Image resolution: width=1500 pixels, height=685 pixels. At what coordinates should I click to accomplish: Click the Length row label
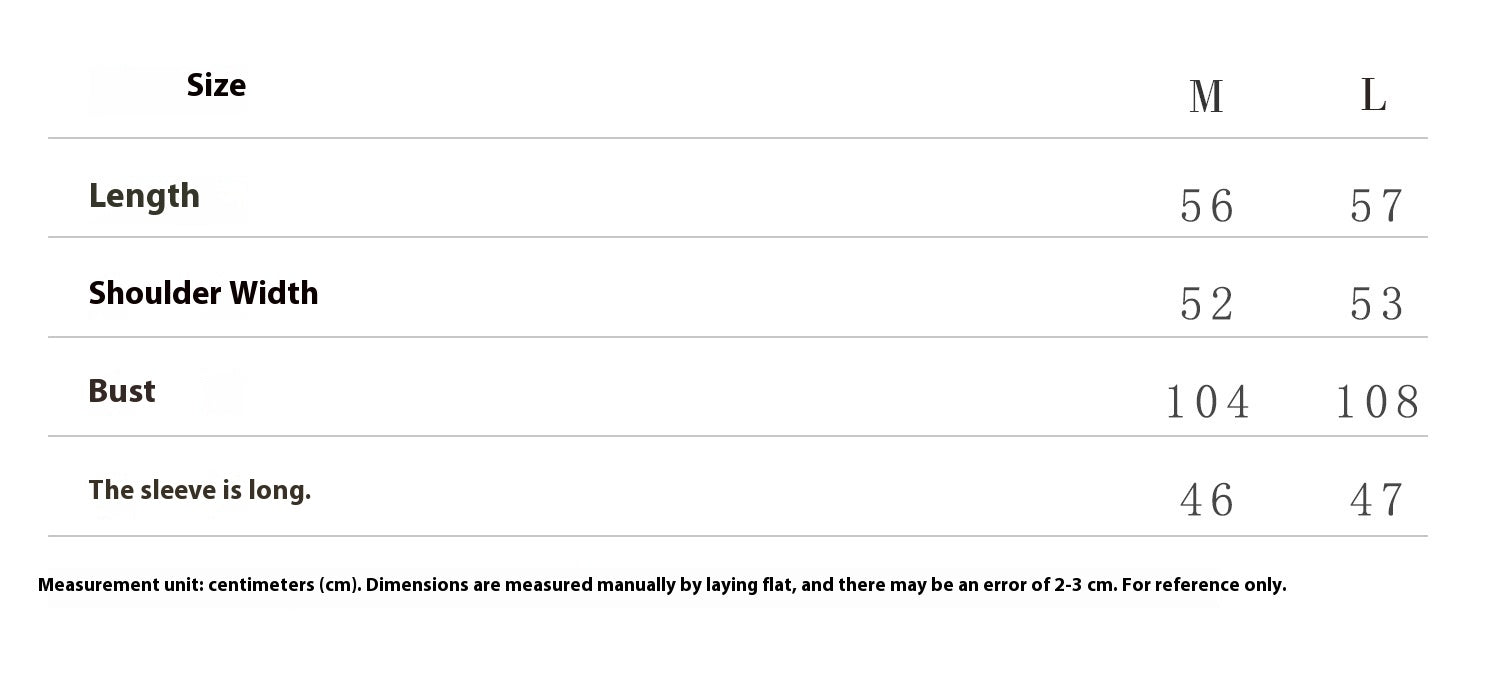pos(144,196)
